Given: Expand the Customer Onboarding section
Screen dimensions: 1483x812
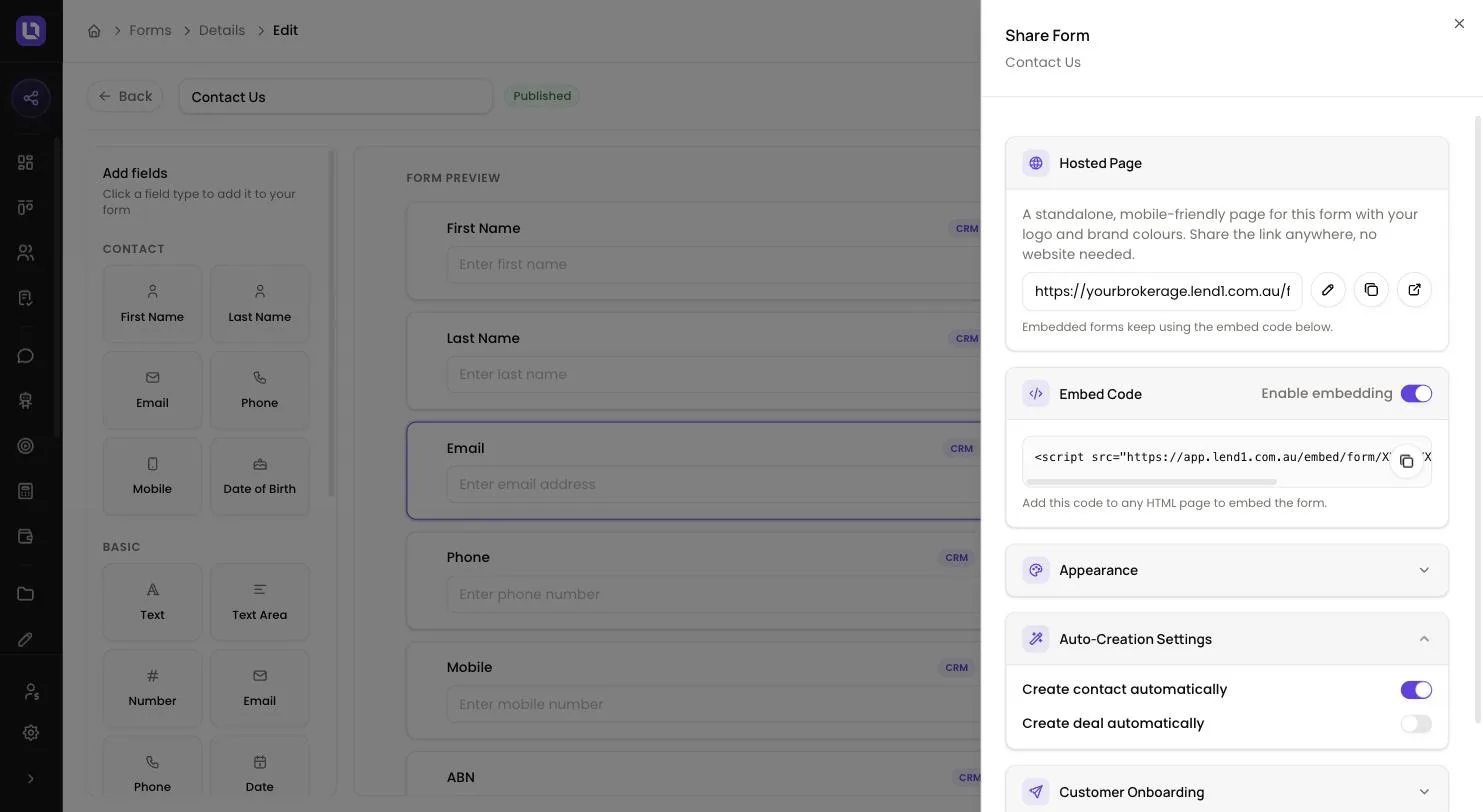Looking at the screenshot, I should pyautogui.click(x=1226, y=792).
